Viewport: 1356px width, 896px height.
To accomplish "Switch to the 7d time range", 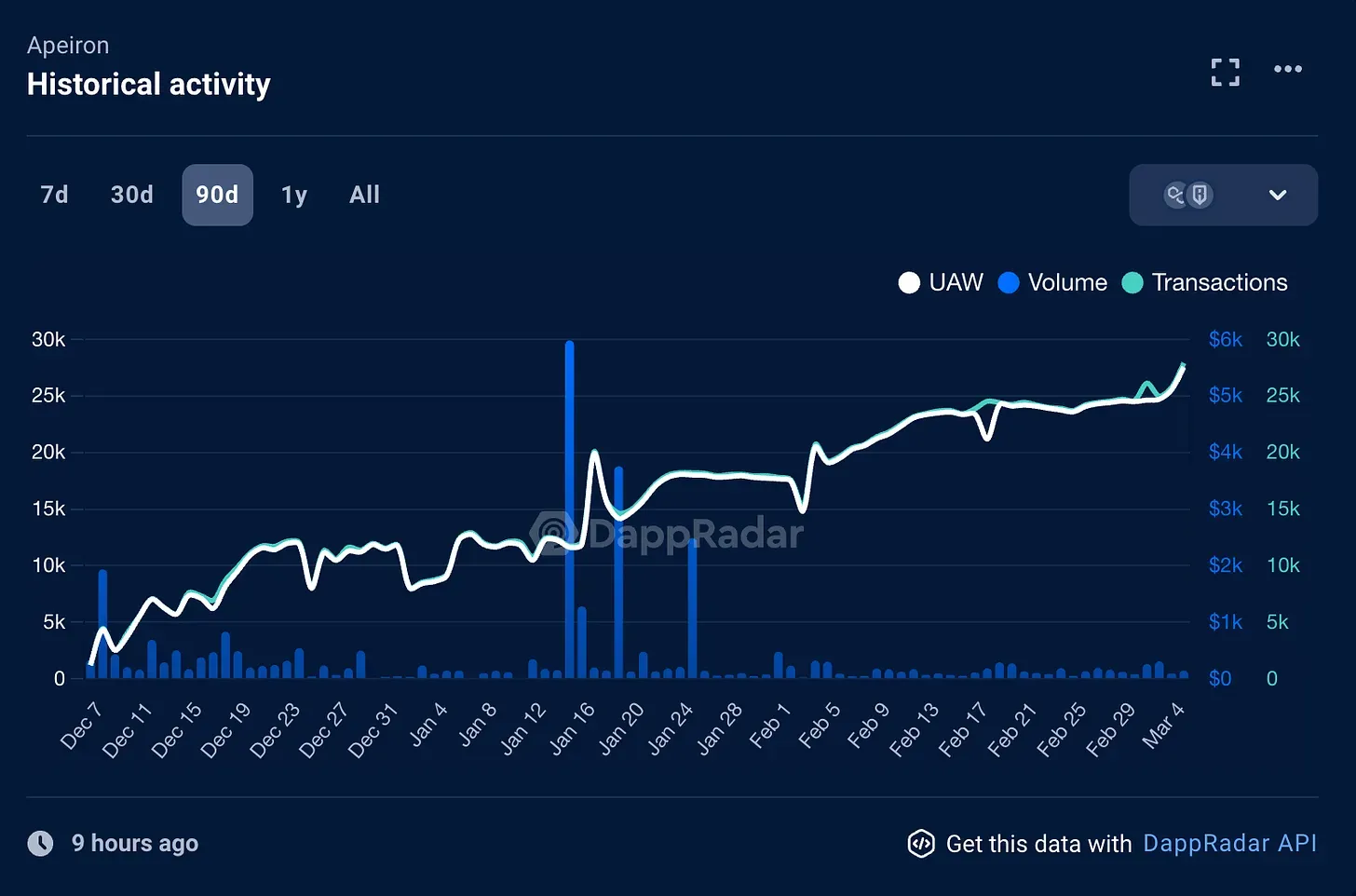I will (53, 195).
